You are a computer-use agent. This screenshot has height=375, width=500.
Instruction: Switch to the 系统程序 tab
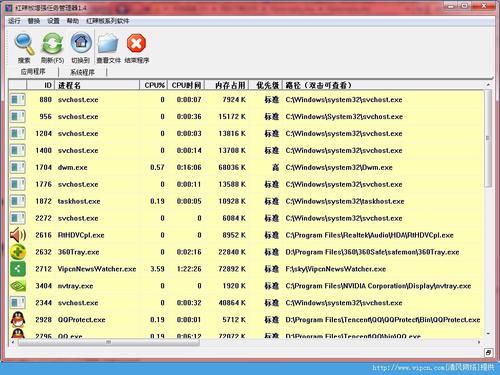[x=82, y=72]
